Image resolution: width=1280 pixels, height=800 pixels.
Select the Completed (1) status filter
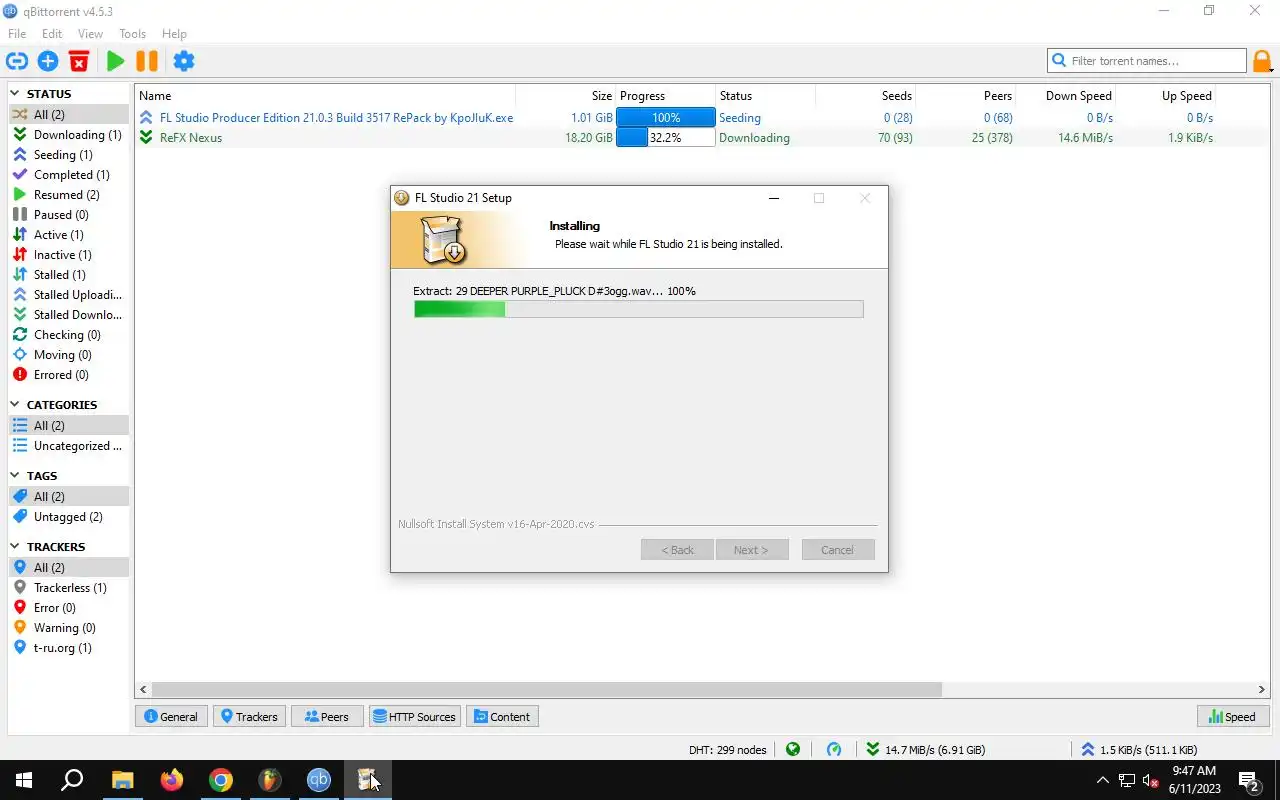click(69, 175)
